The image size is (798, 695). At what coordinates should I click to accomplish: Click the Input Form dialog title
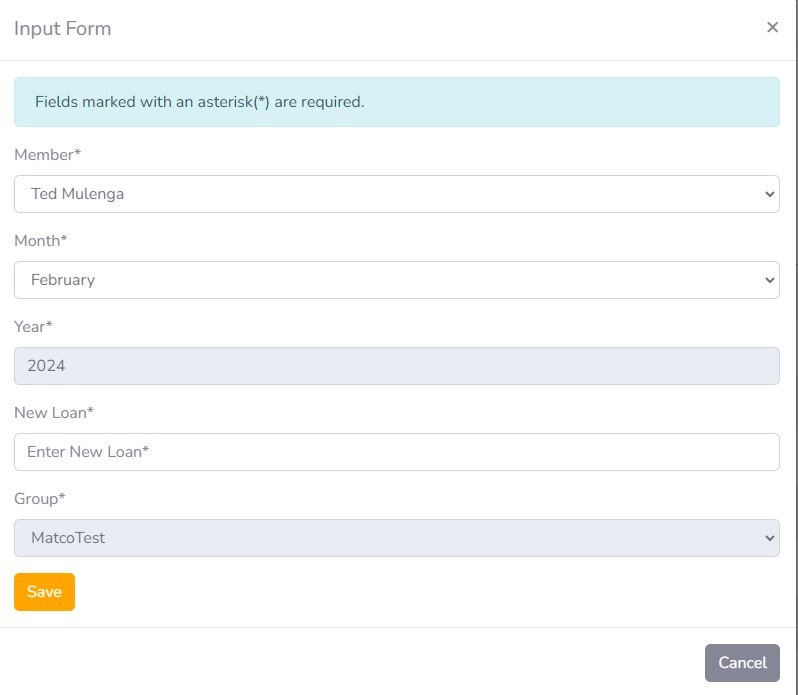pos(62,29)
